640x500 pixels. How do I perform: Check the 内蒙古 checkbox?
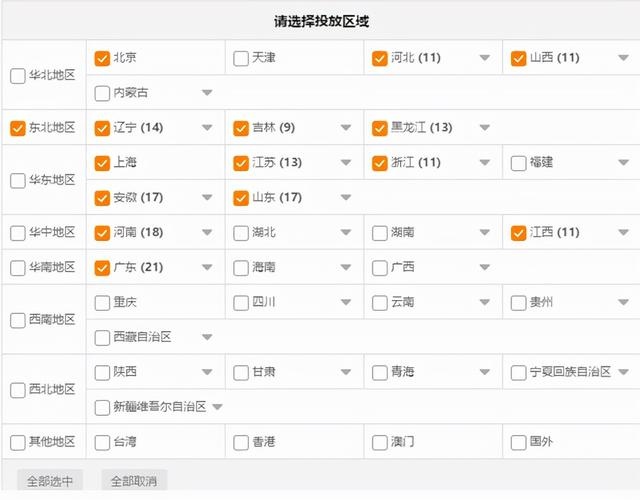[x=102, y=93]
